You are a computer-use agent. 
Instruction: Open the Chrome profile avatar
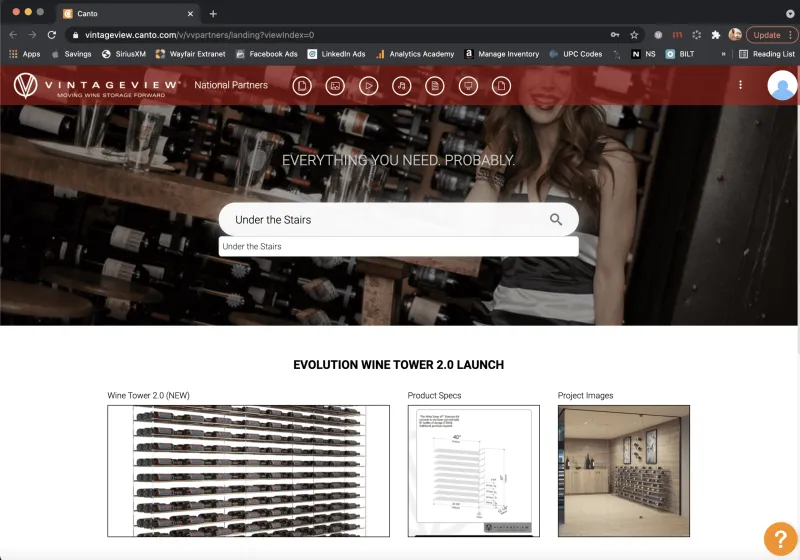(x=735, y=35)
